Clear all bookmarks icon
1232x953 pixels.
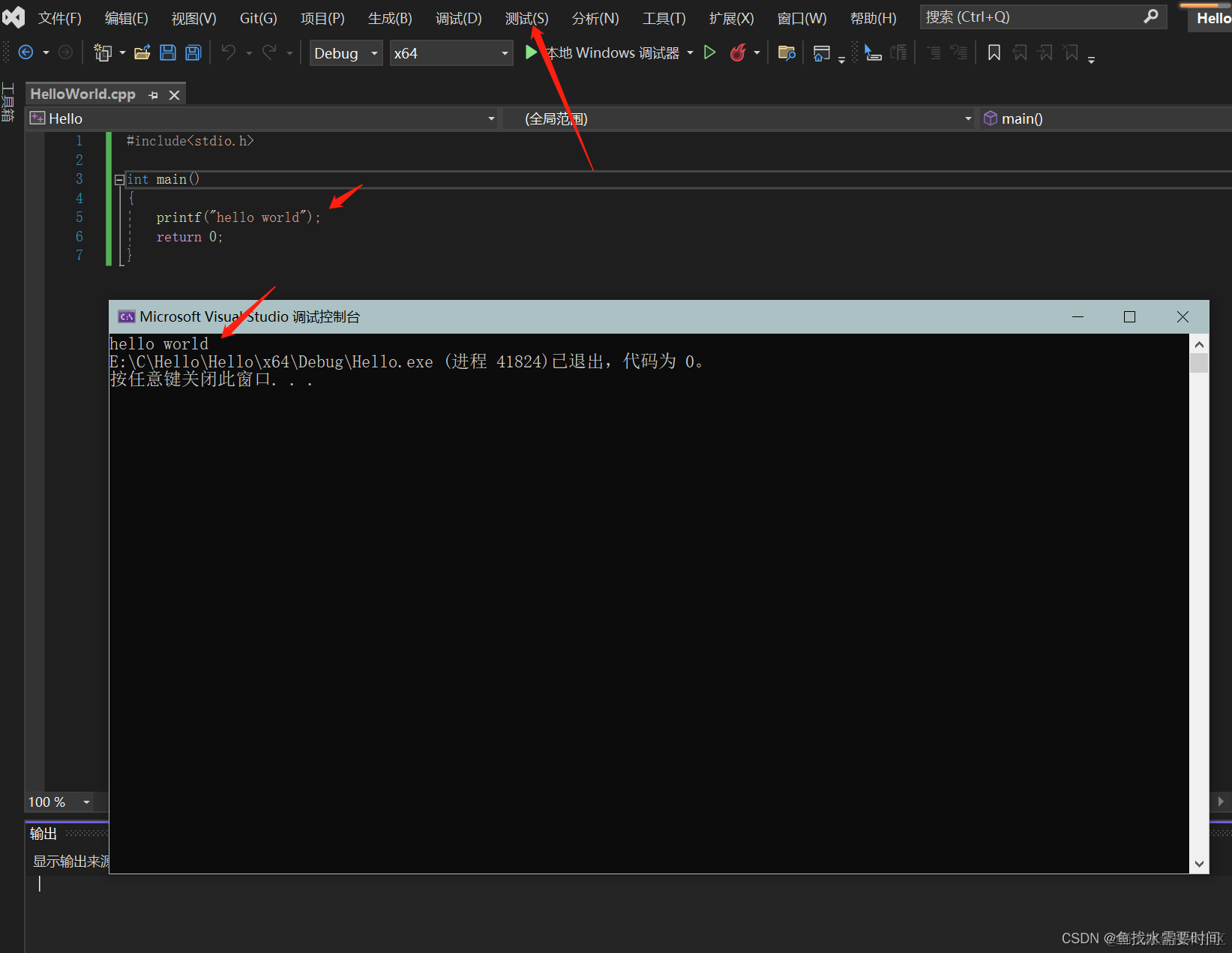pyautogui.click(x=1071, y=52)
